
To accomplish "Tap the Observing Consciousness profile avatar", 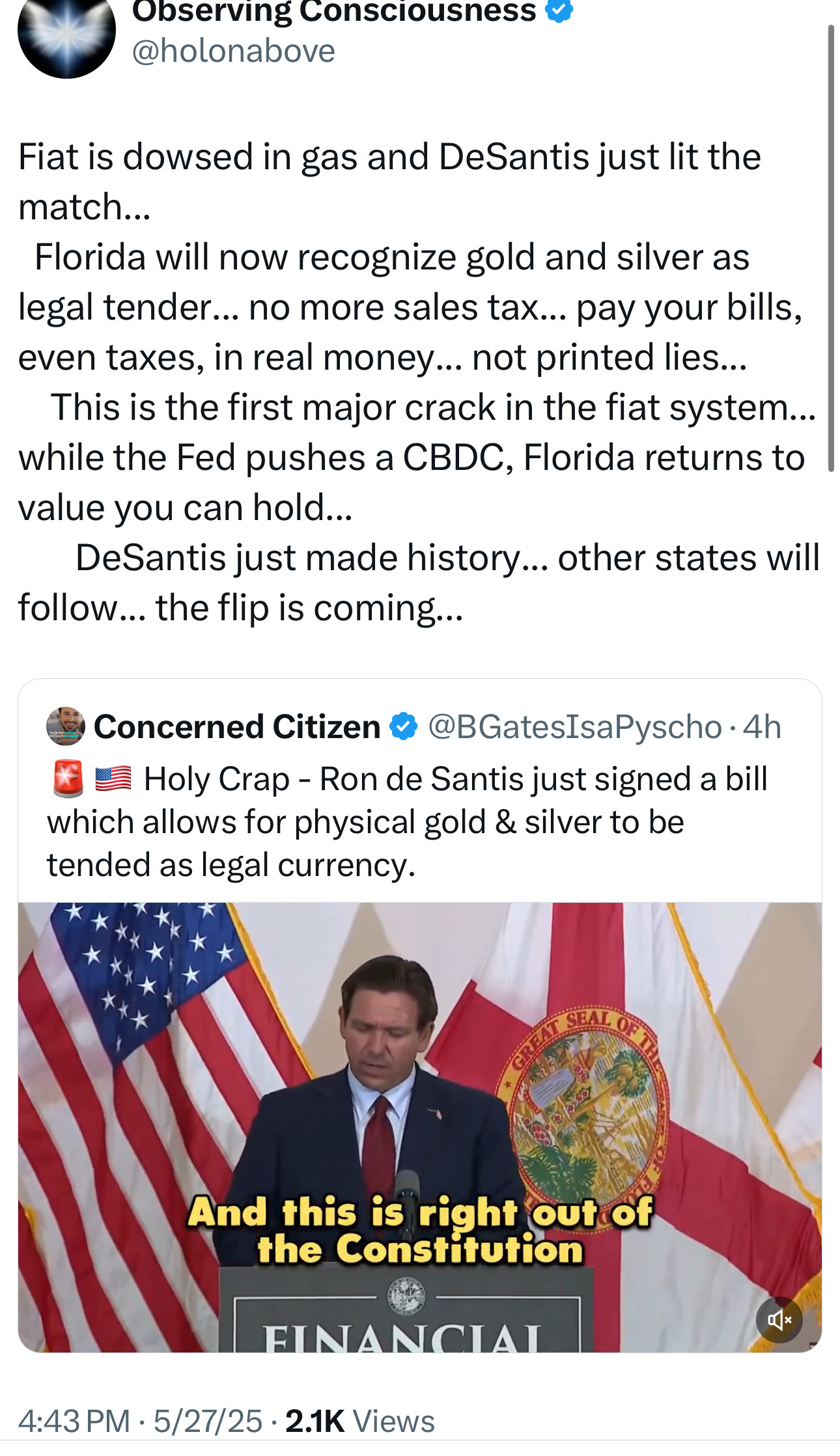I will click(66, 33).
